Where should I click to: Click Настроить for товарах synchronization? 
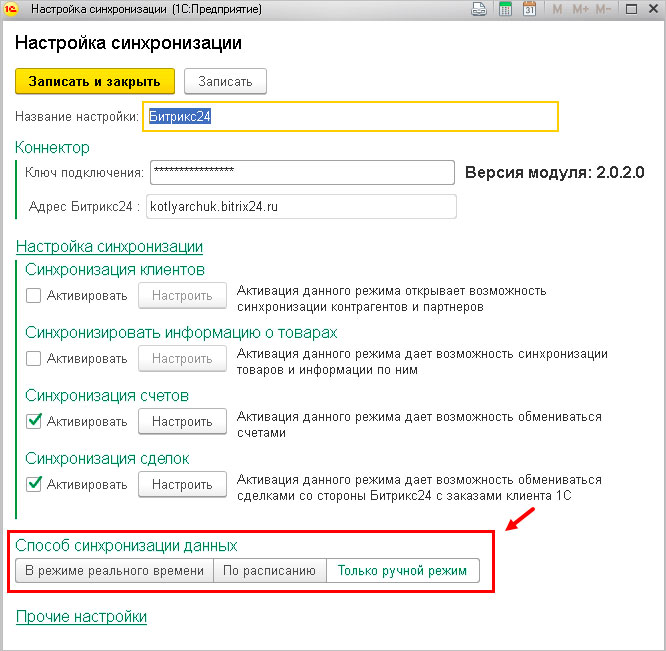[x=182, y=358]
